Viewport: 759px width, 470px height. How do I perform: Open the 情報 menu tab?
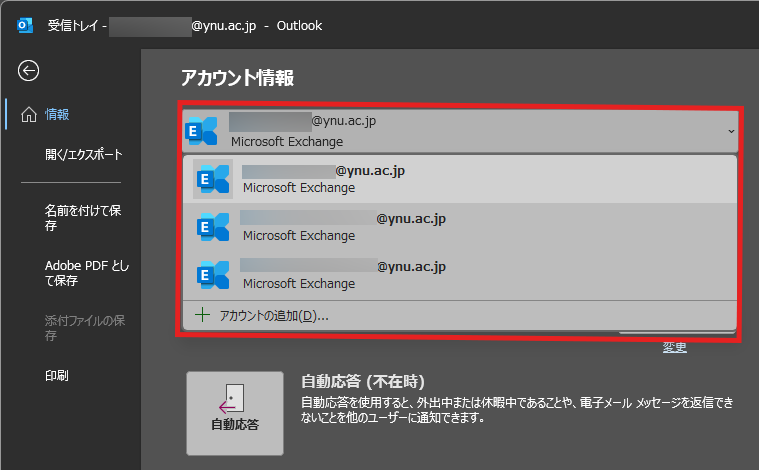coord(57,115)
